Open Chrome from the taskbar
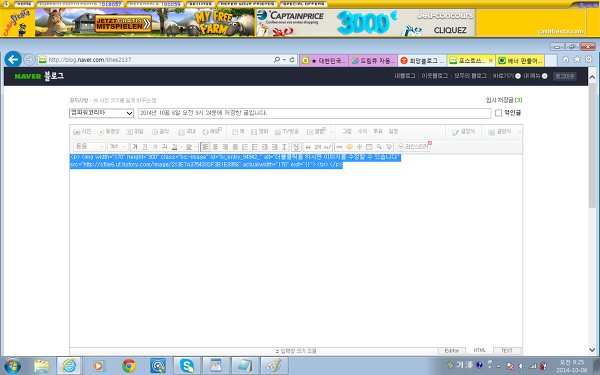The height and width of the screenshot is (375, 600). (x=129, y=366)
